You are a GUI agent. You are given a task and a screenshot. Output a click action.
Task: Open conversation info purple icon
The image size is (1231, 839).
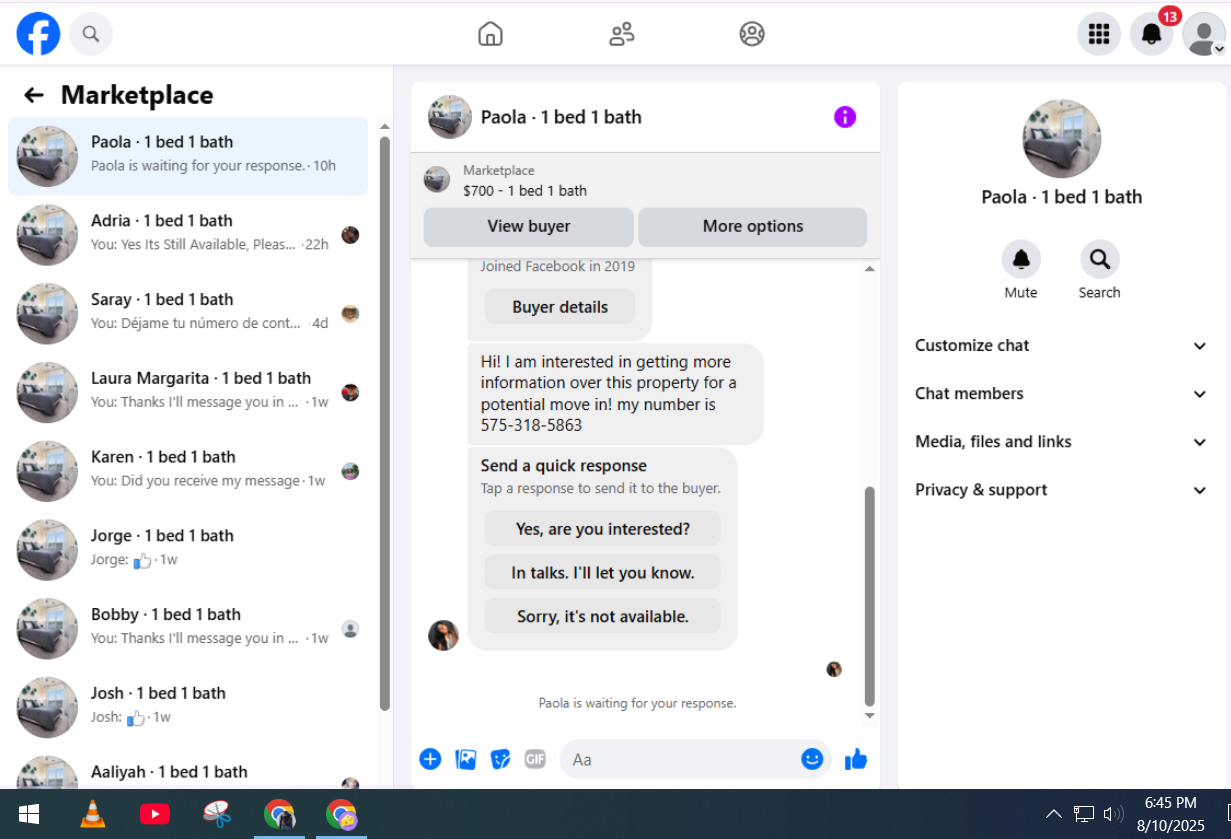pos(845,117)
